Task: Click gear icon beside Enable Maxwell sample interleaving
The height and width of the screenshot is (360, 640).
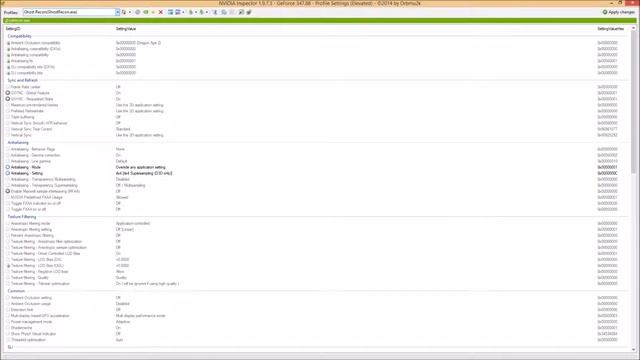Action: pos(8,191)
